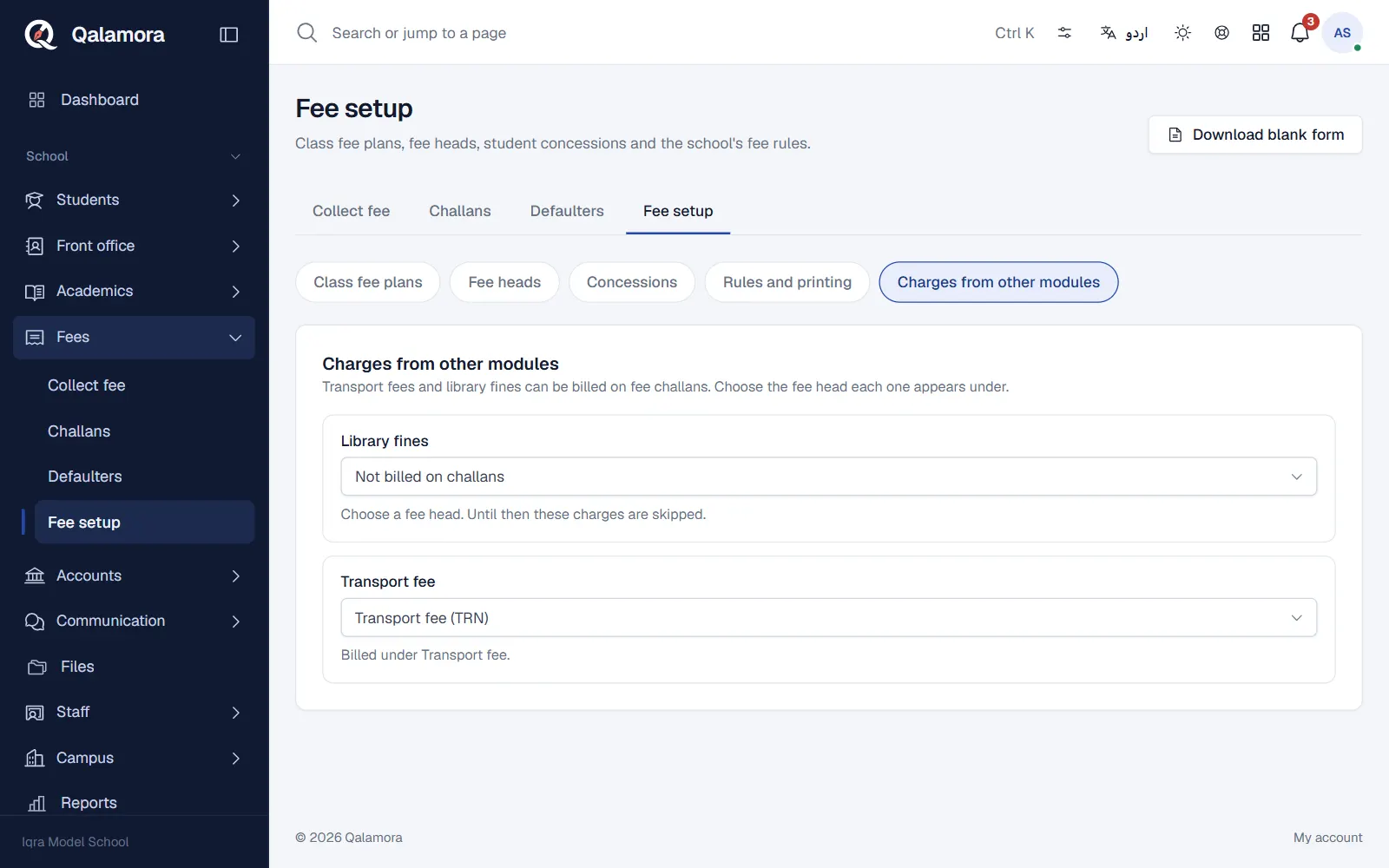Switch to the Defaulters tab
Screen dimensions: 1389x868
coord(567,211)
